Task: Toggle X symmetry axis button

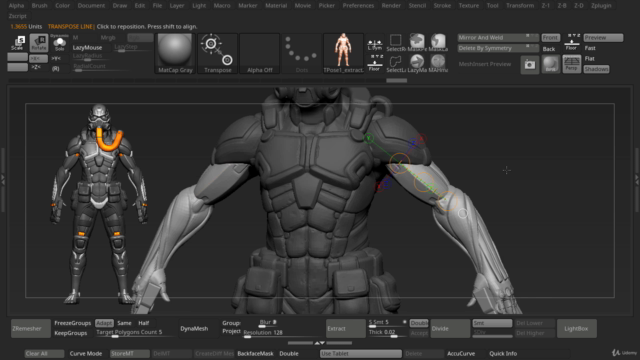Action: pos(38,58)
